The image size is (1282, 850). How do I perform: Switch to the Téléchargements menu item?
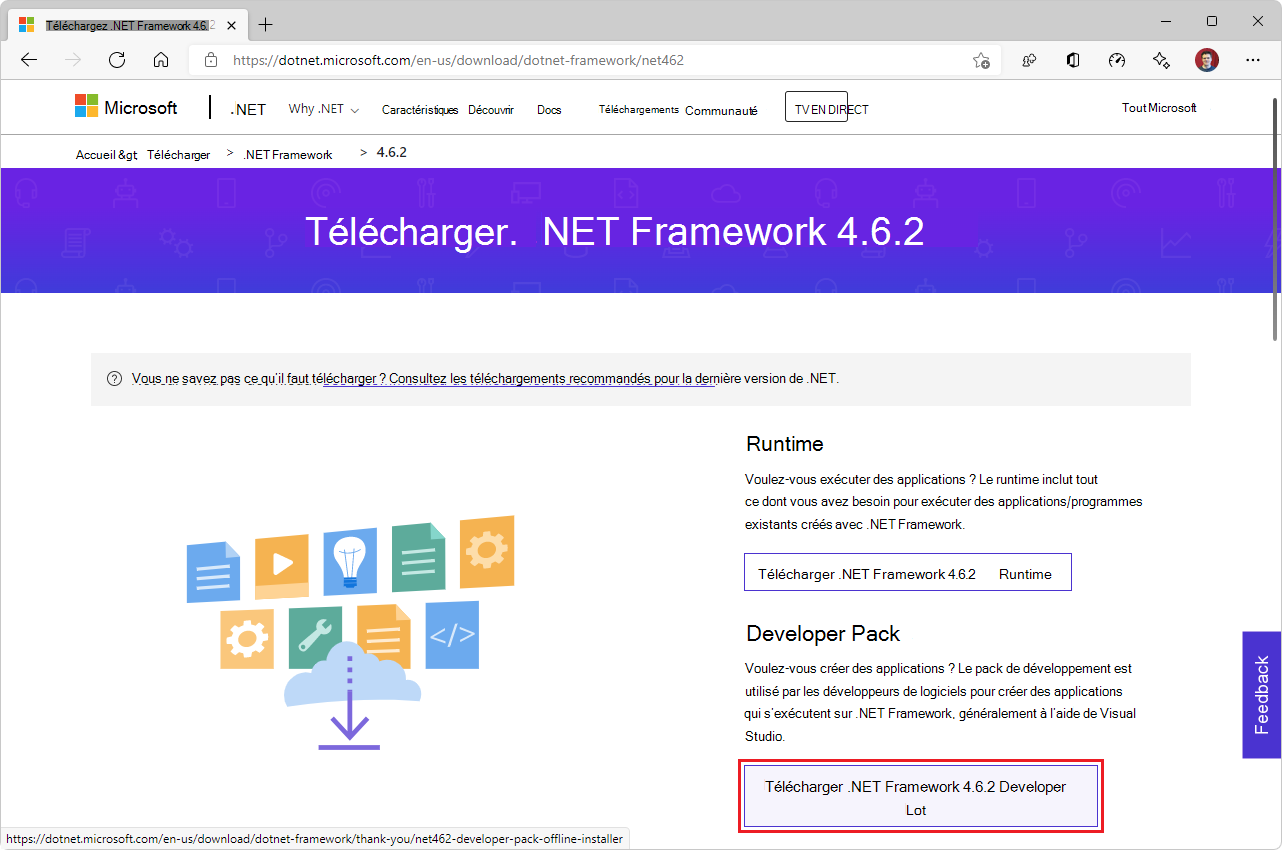coord(638,109)
